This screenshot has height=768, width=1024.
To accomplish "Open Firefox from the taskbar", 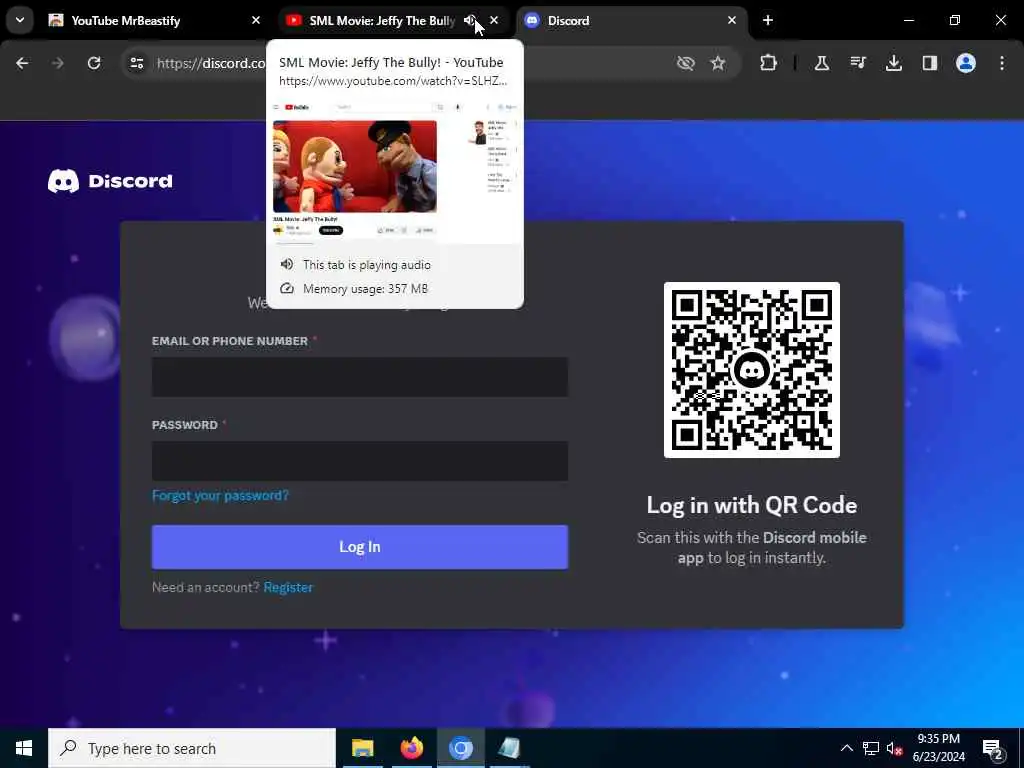I will coord(411,748).
